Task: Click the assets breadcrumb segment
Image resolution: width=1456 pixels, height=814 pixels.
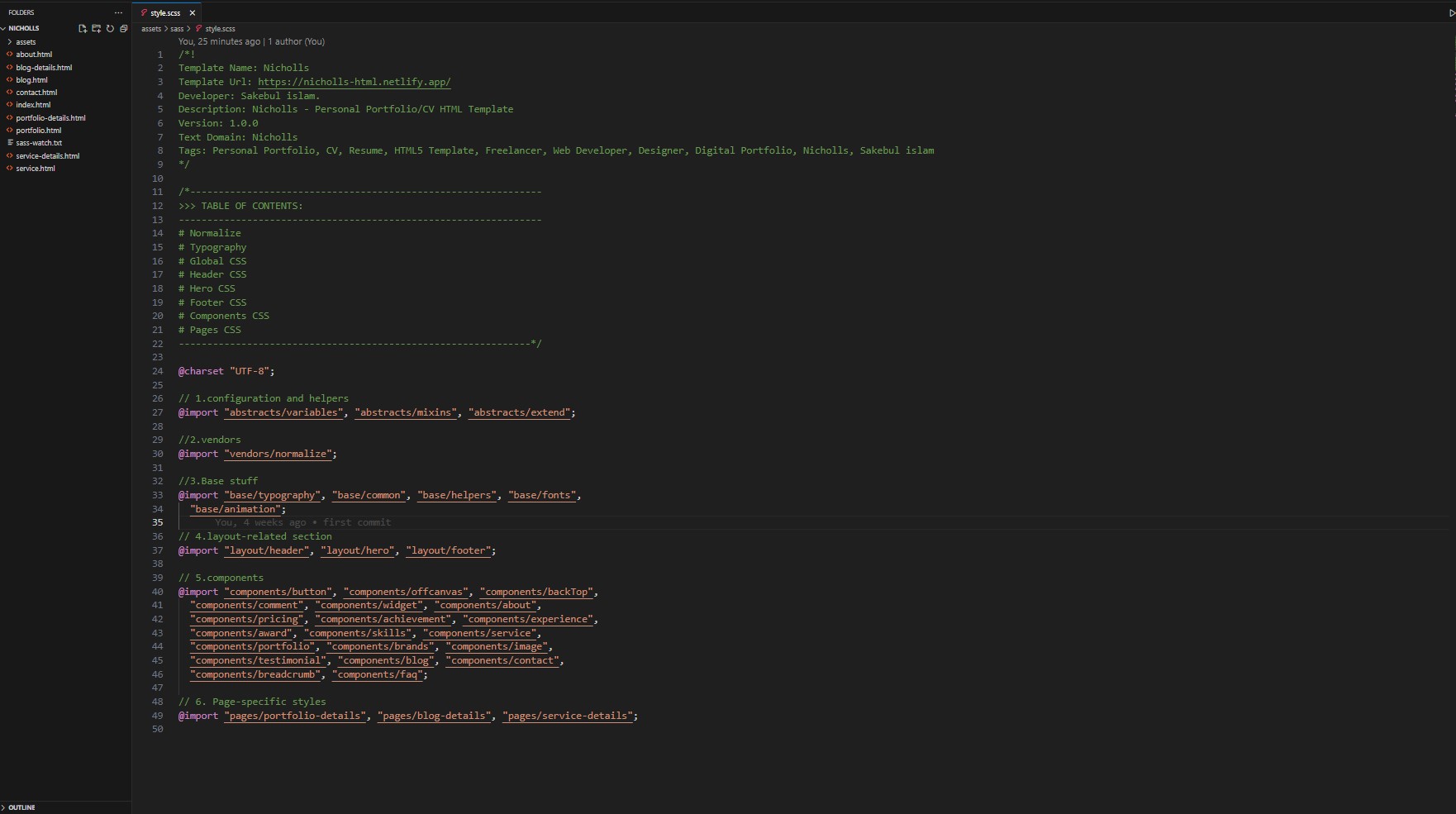Action: 151,29
